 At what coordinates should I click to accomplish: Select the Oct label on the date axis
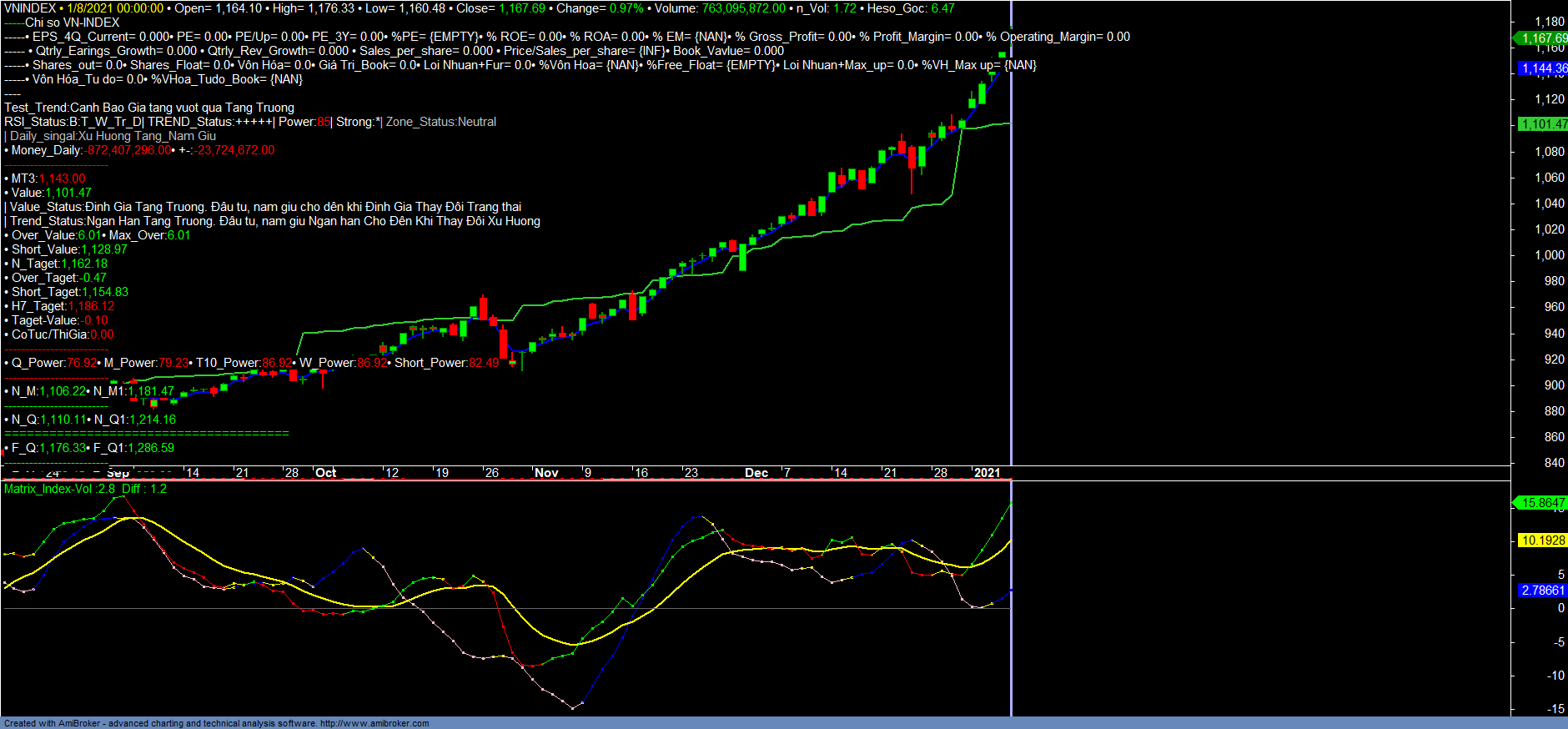click(325, 473)
